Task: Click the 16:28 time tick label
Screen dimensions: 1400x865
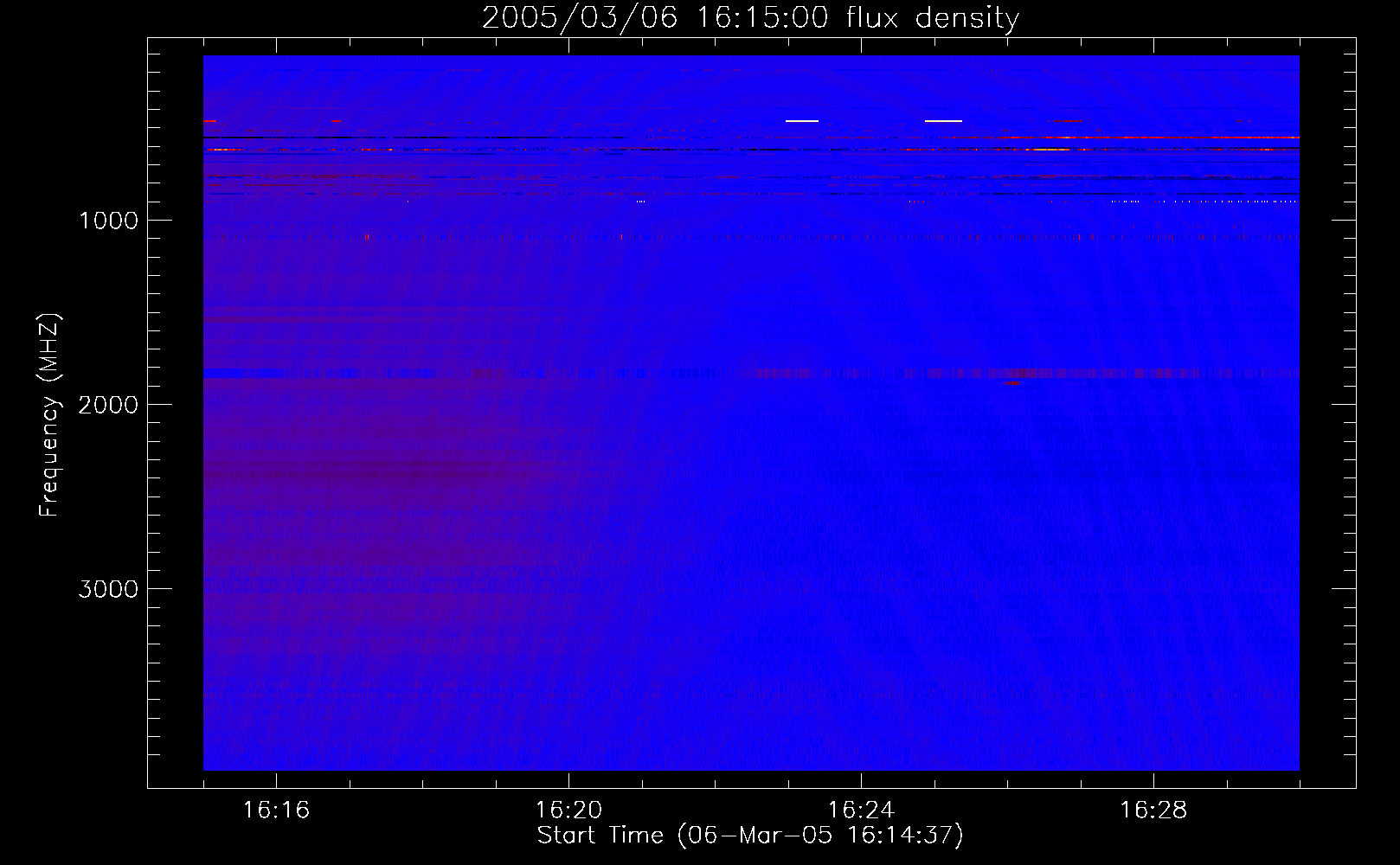Action: [1153, 810]
